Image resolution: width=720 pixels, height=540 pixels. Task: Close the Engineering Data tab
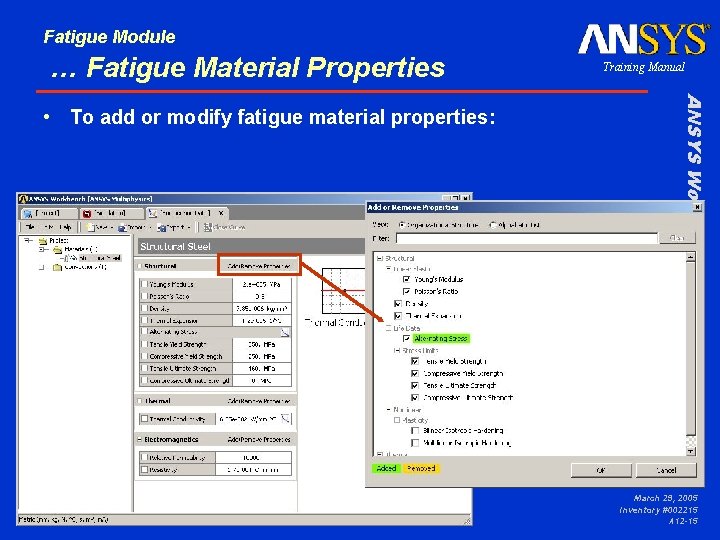coord(221,213)
